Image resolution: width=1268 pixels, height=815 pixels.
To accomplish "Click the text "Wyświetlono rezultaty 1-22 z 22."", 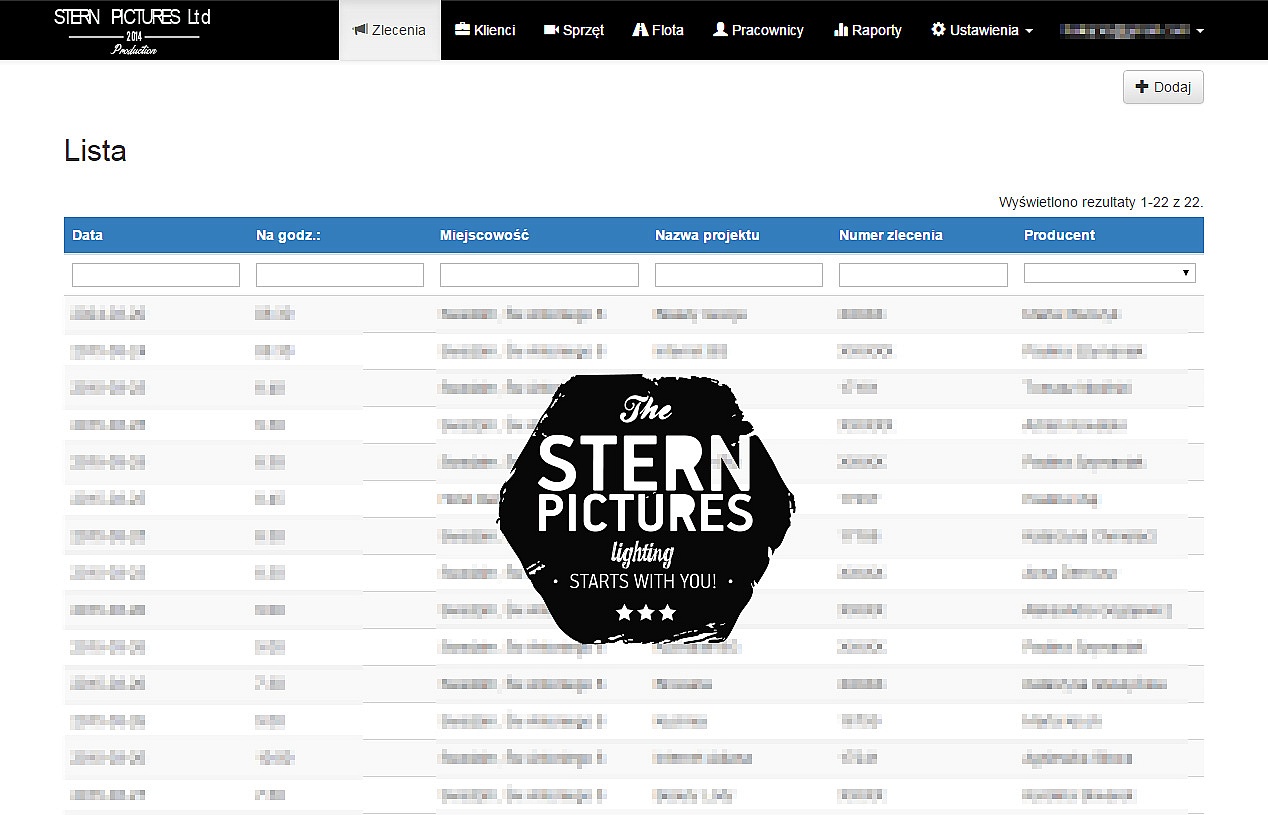I will point(1101,202).
